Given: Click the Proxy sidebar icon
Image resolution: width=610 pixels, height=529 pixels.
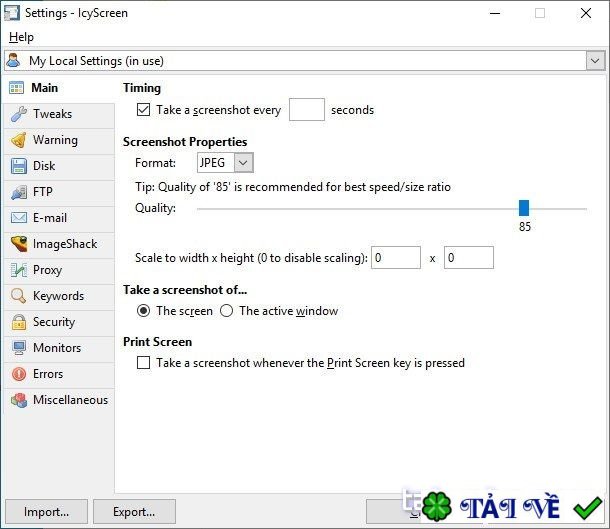Looking at the screenshot, I should coord(19,270).
